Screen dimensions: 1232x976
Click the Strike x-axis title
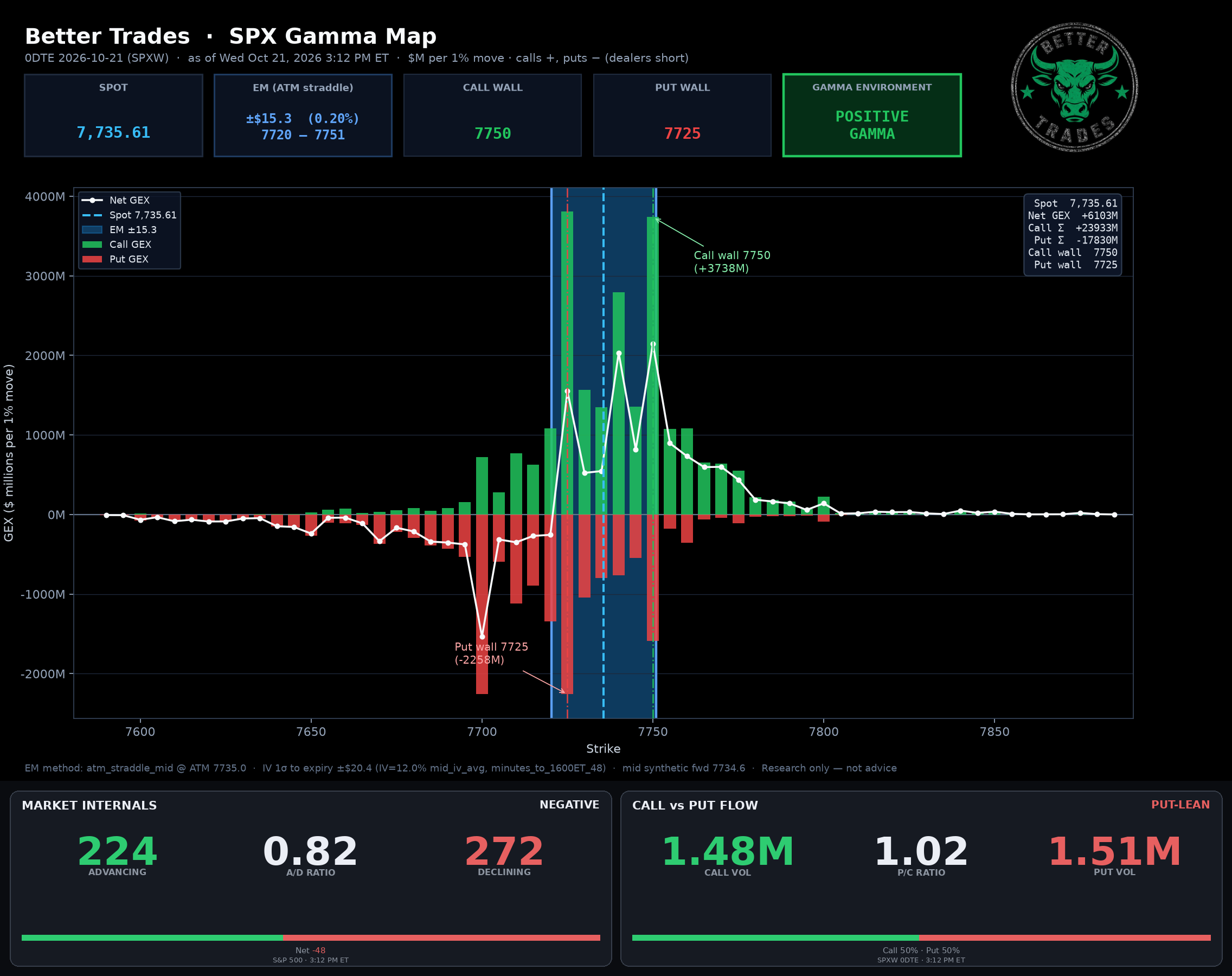point(603,749)
